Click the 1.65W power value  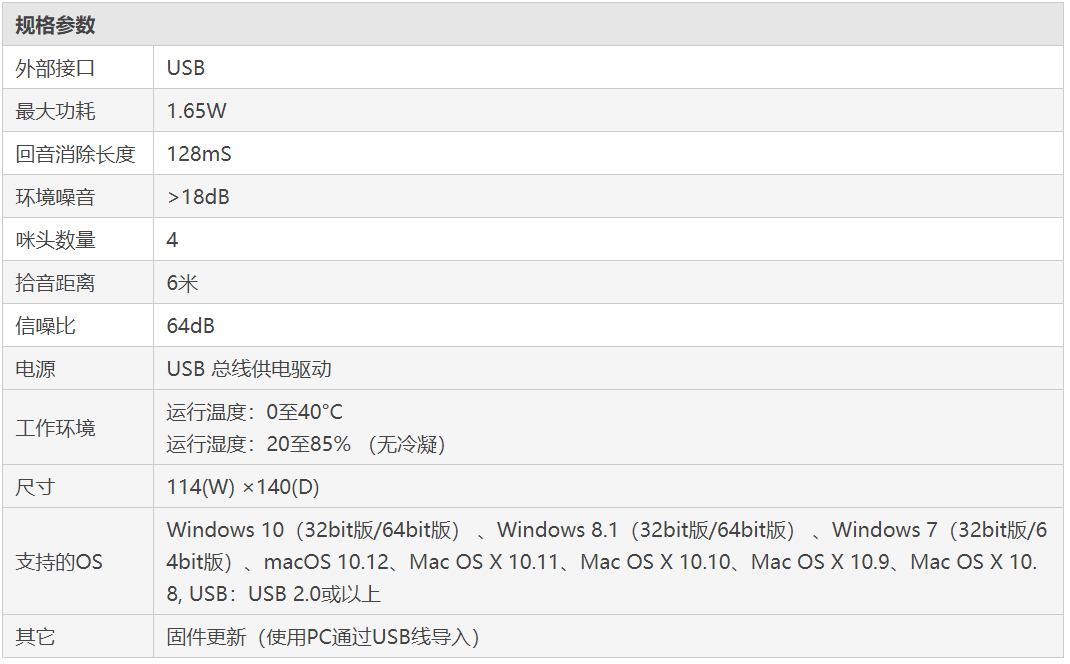(197, 111)
